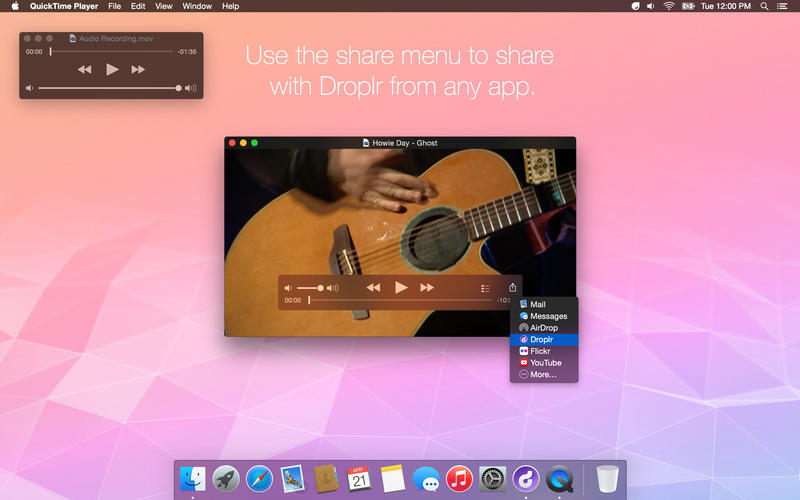Mute video using the low-volume speaker icon

pyautogui.click(x=288, y=288)
